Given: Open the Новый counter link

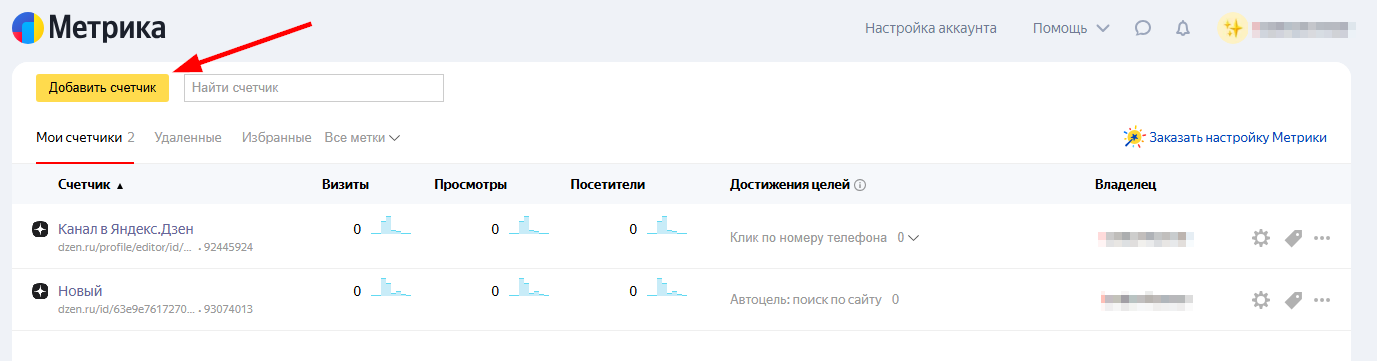Looking at the screenshot, I should point(80,291).
